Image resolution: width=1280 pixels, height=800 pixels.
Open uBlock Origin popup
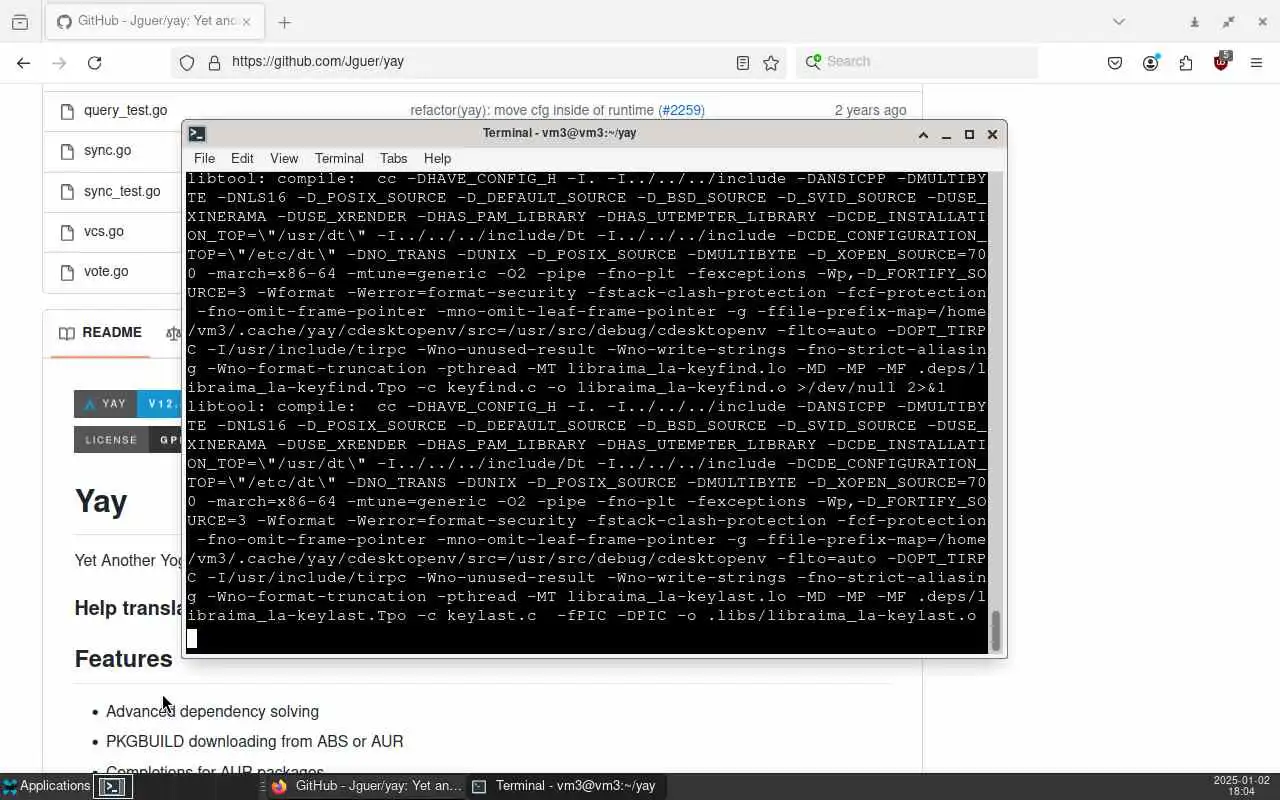pos(1221,62)
